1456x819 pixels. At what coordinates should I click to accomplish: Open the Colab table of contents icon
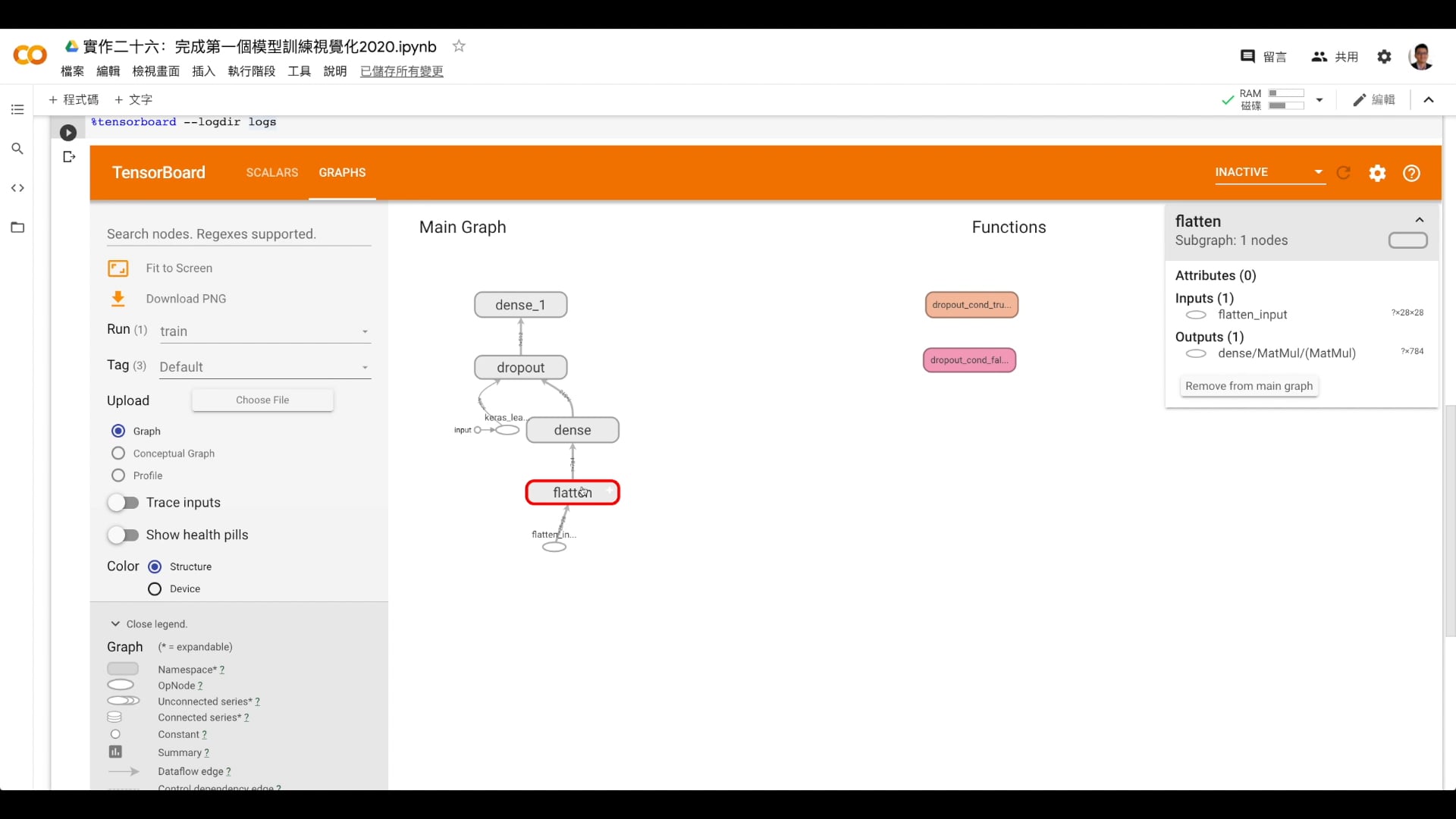click(x=17, y=110)
